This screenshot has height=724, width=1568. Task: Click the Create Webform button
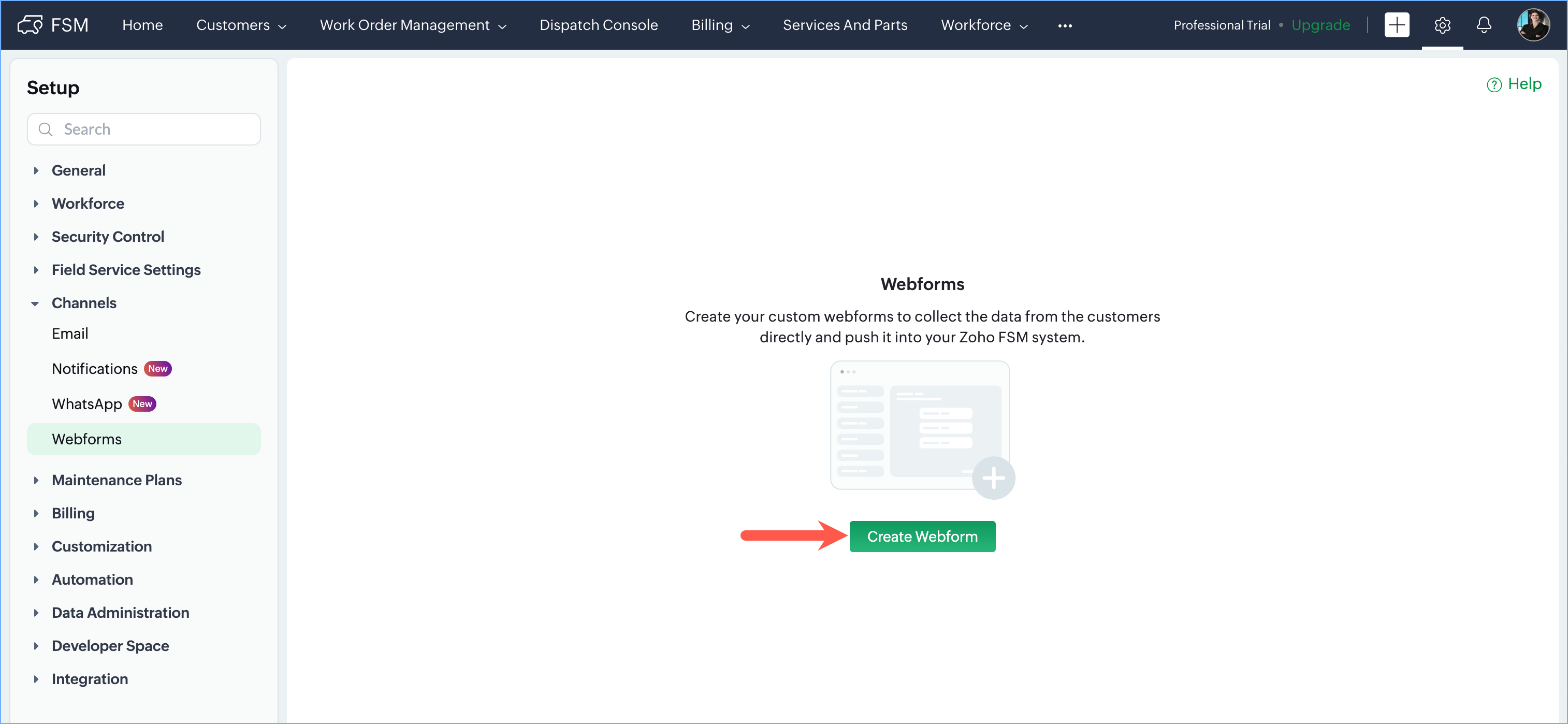click(922, 537)
